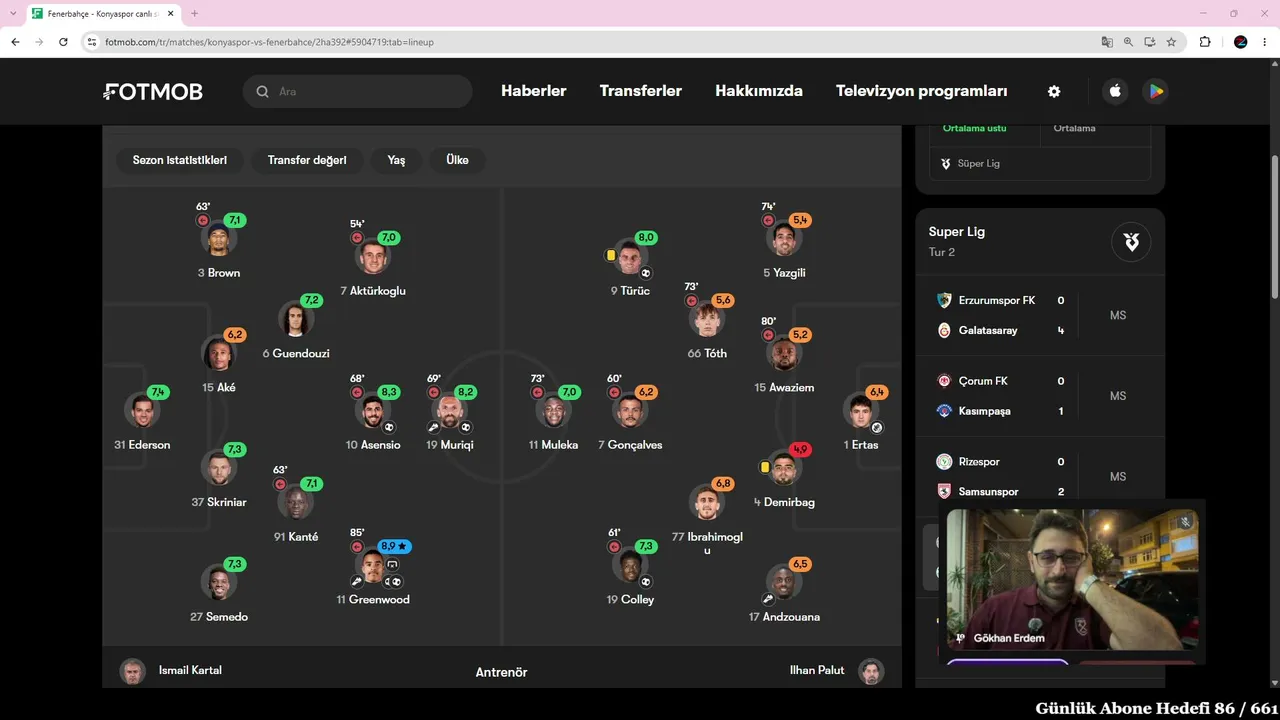Toggle the Sezon istatistikleri filter
The height and width of the screenshot is (720, 1280).
coord(180,160)
